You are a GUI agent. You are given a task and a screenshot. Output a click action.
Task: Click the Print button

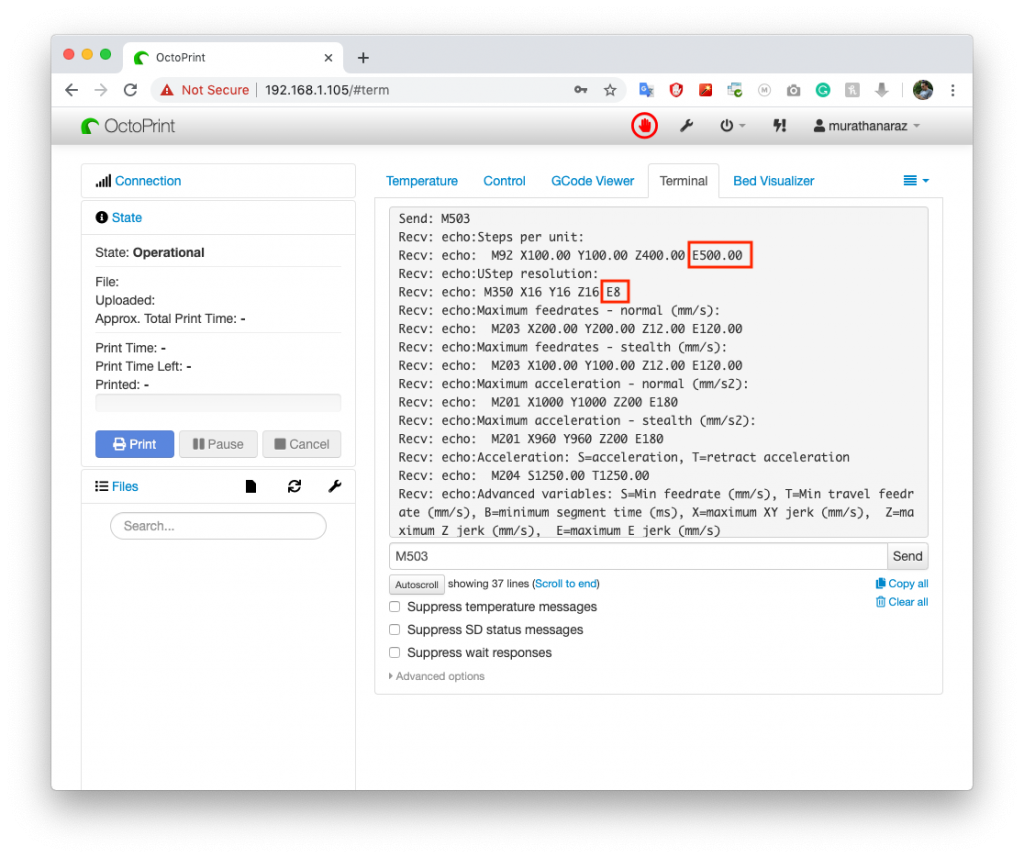[x=135, y=444]
